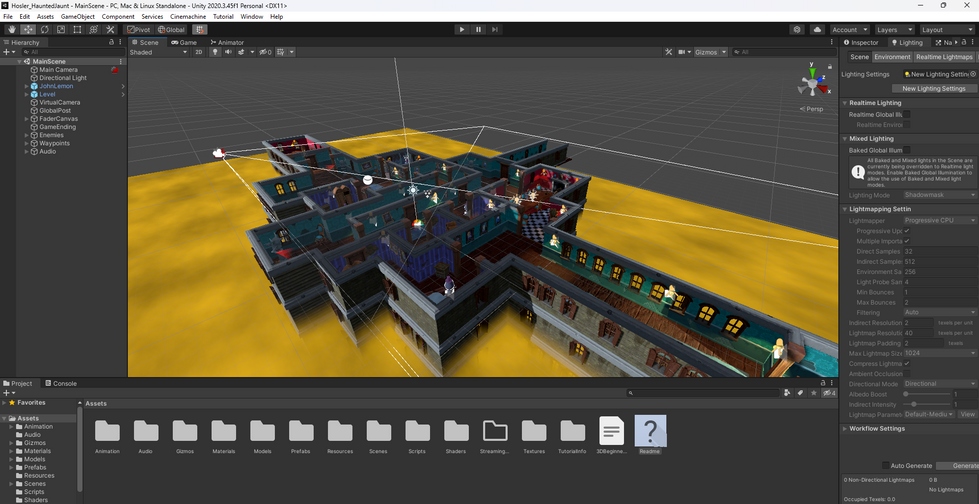
Task: Toggle grid snapping in the toolbar
Action: point(199,29)
